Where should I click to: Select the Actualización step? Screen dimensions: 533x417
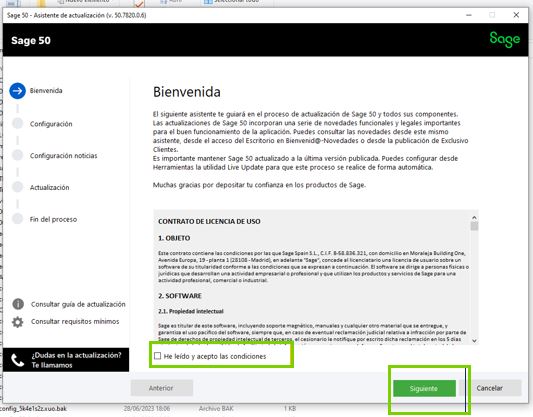[50, 188]
